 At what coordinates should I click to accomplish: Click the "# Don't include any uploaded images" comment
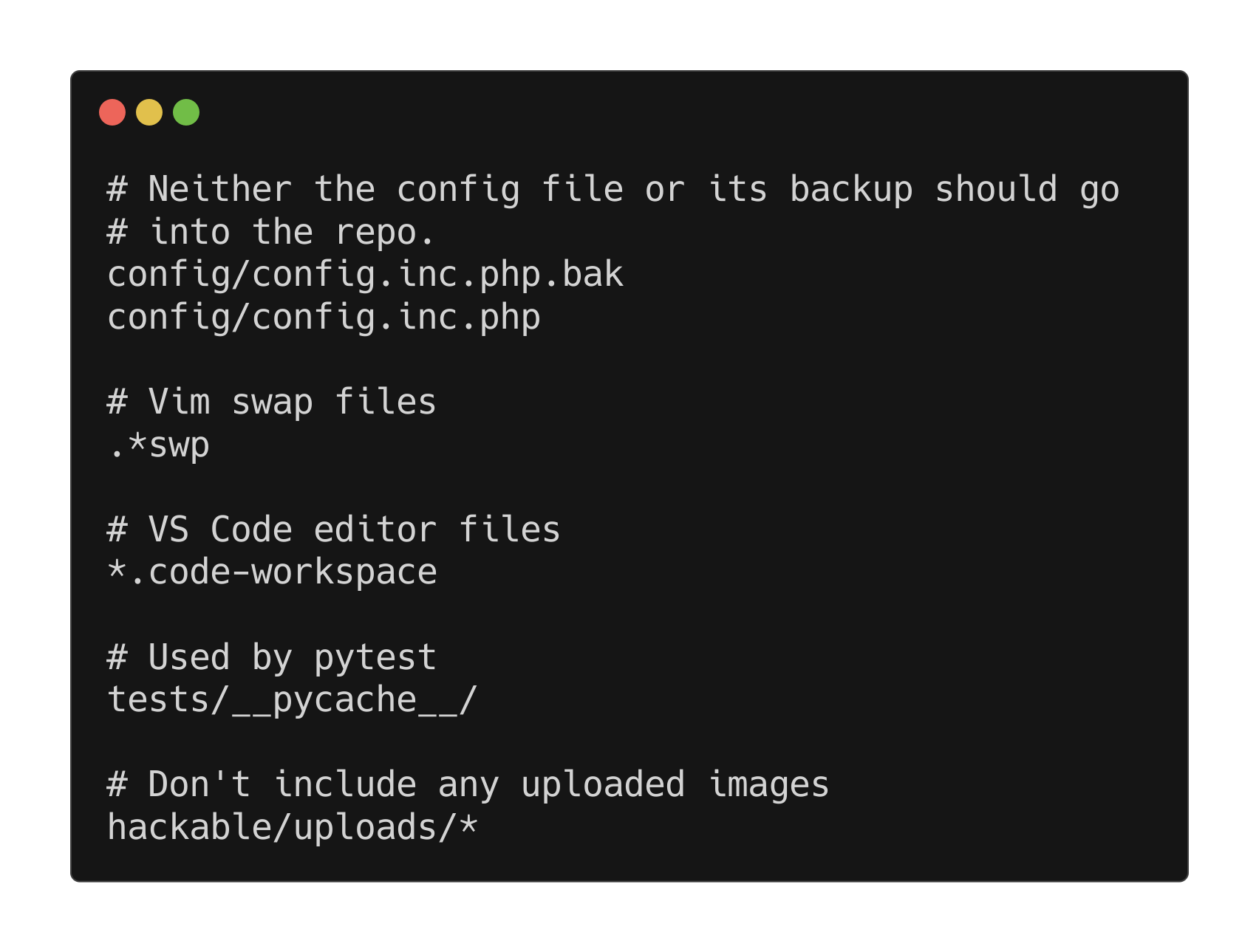click(468, 785)
